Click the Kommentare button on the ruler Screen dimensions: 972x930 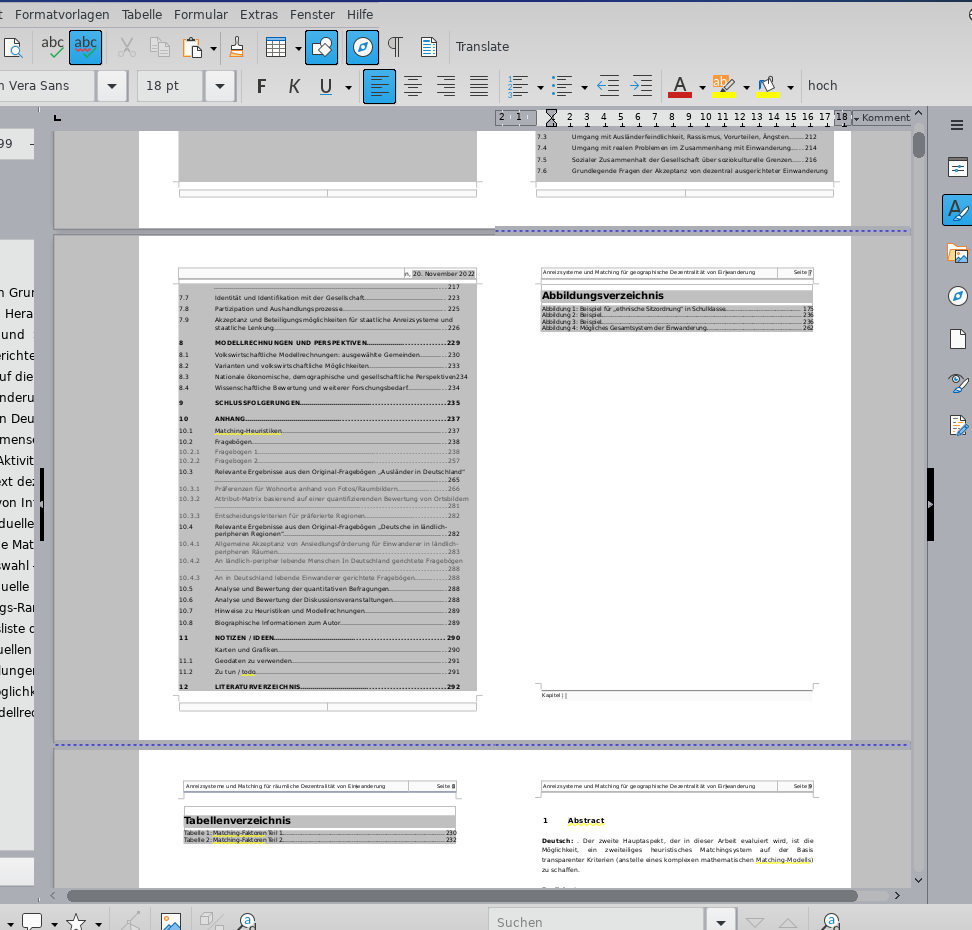[x=882, y=118]
